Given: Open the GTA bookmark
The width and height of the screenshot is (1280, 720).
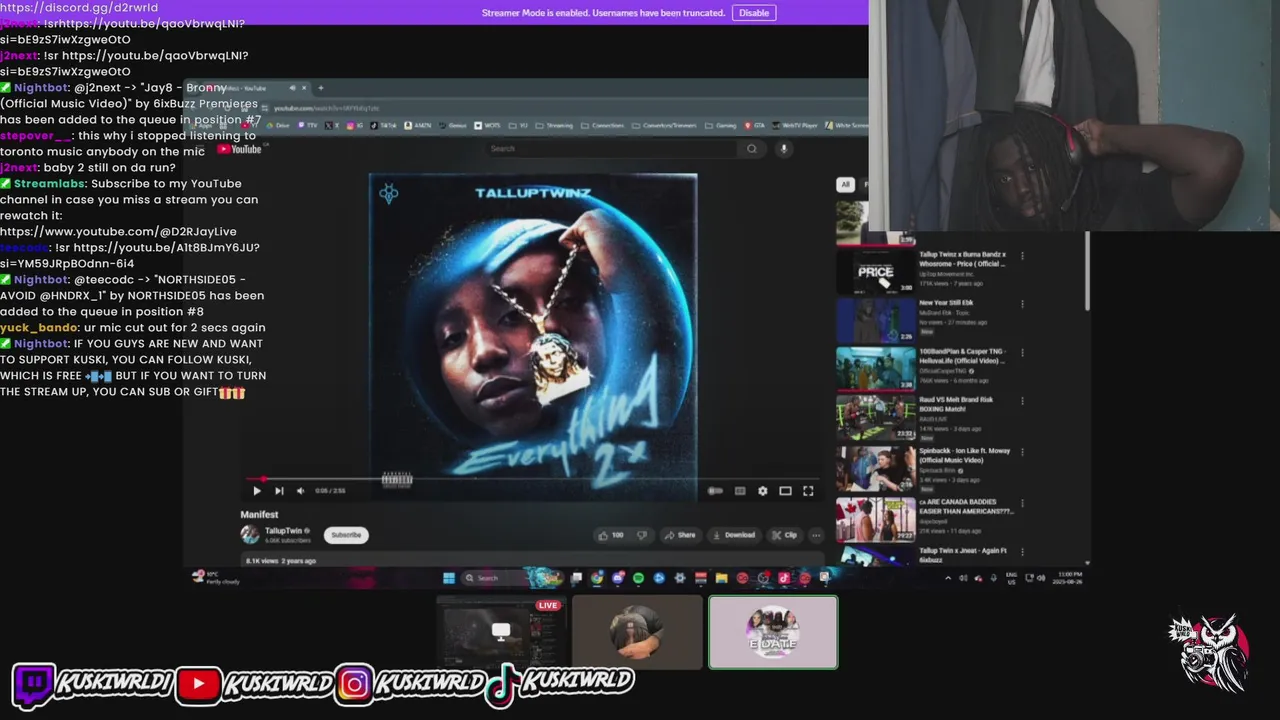Looking at the screenshot, I should [x=755, y=126].
